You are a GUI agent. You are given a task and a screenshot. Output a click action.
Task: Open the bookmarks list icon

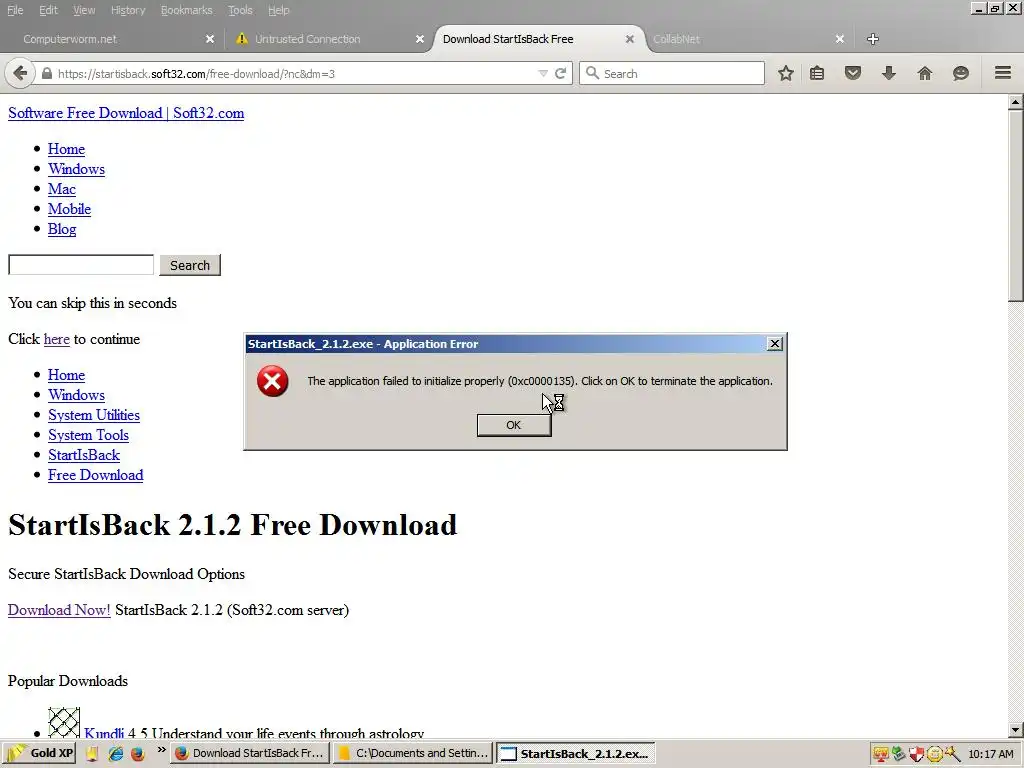[817, 73]
